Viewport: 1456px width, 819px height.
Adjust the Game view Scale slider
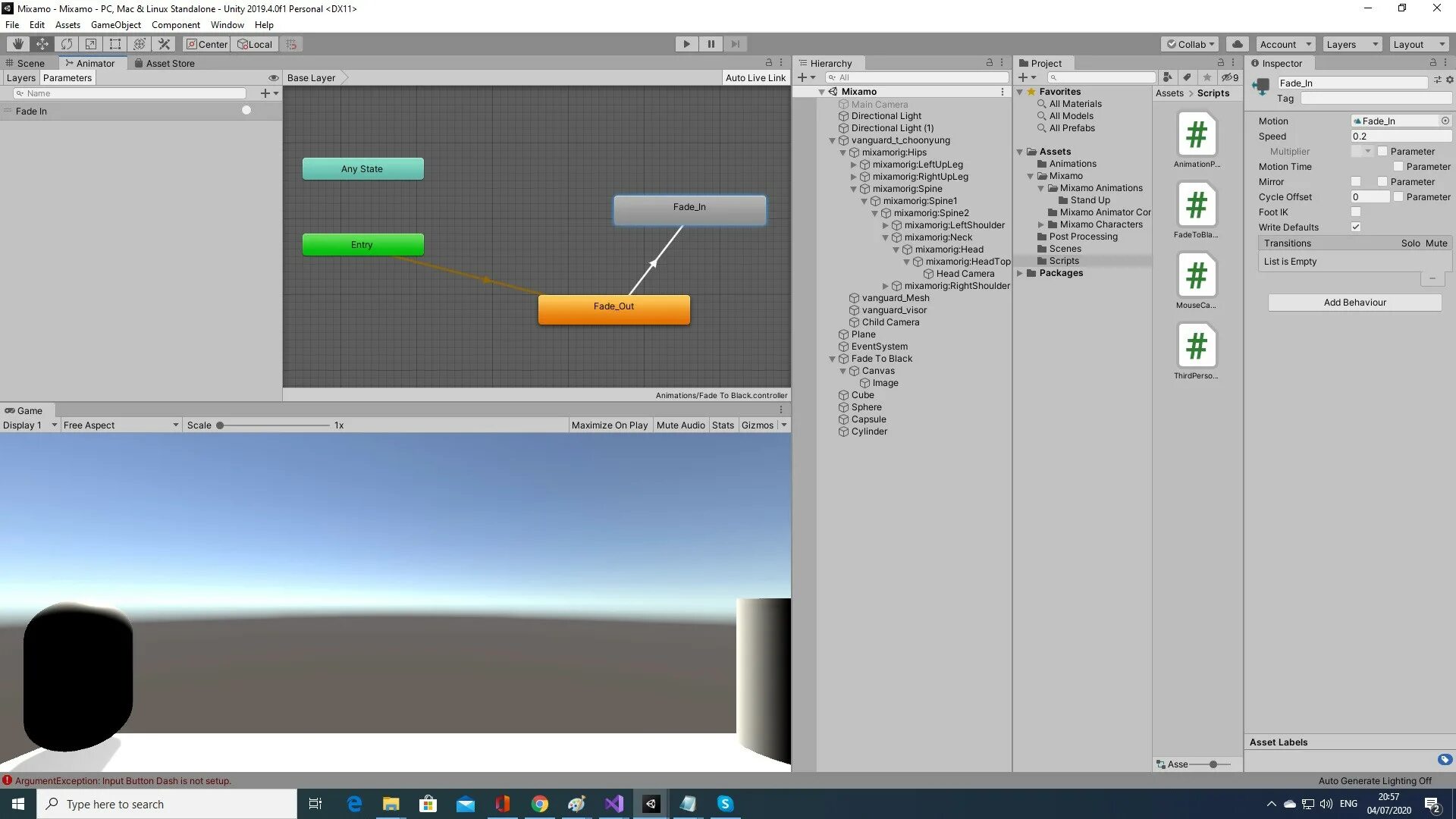point(221,425)
